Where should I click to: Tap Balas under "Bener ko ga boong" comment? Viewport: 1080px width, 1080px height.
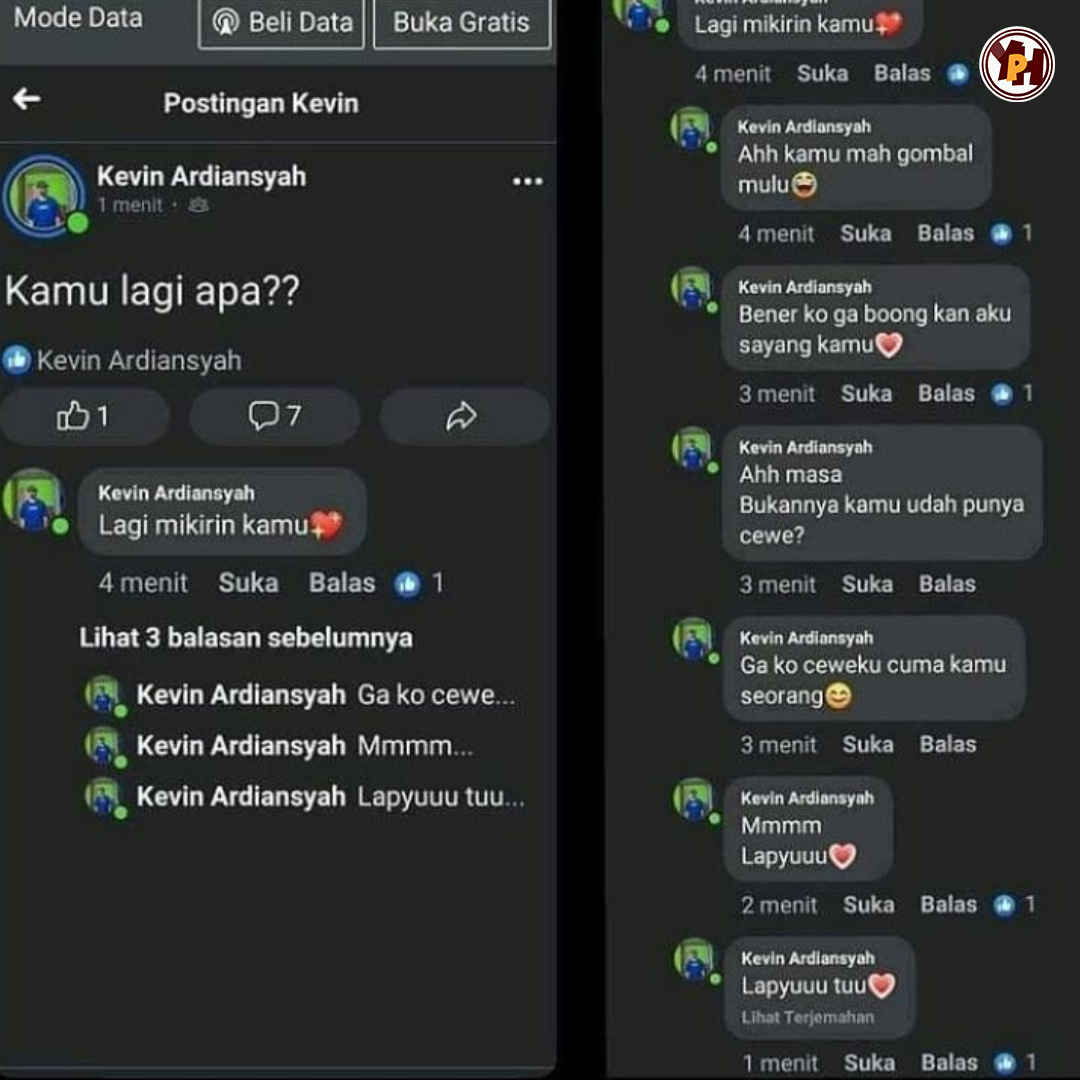pos(946,393)
